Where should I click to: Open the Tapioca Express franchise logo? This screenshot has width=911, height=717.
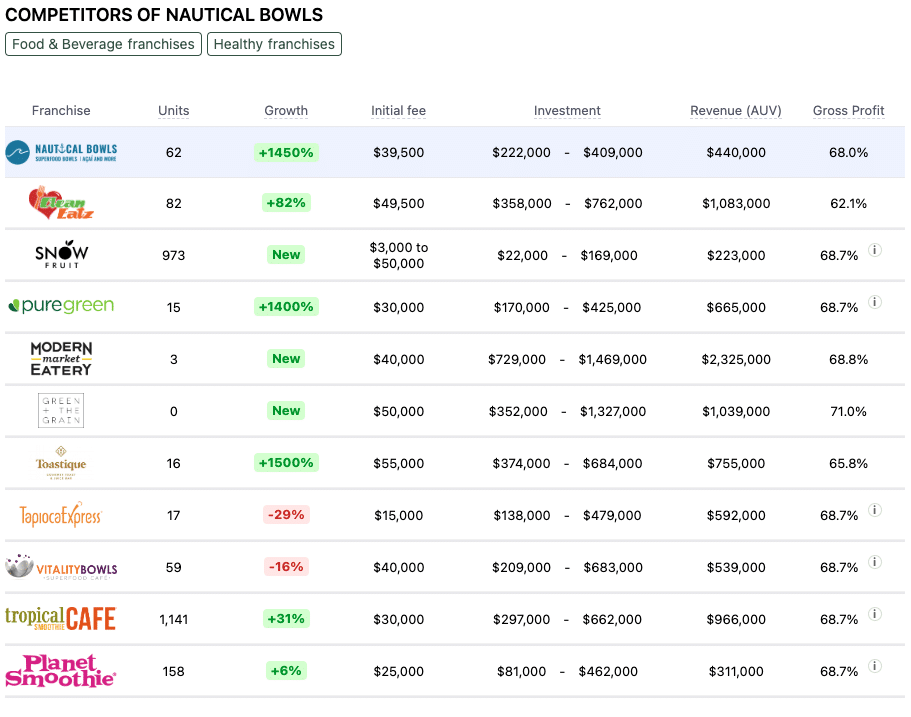61,515
